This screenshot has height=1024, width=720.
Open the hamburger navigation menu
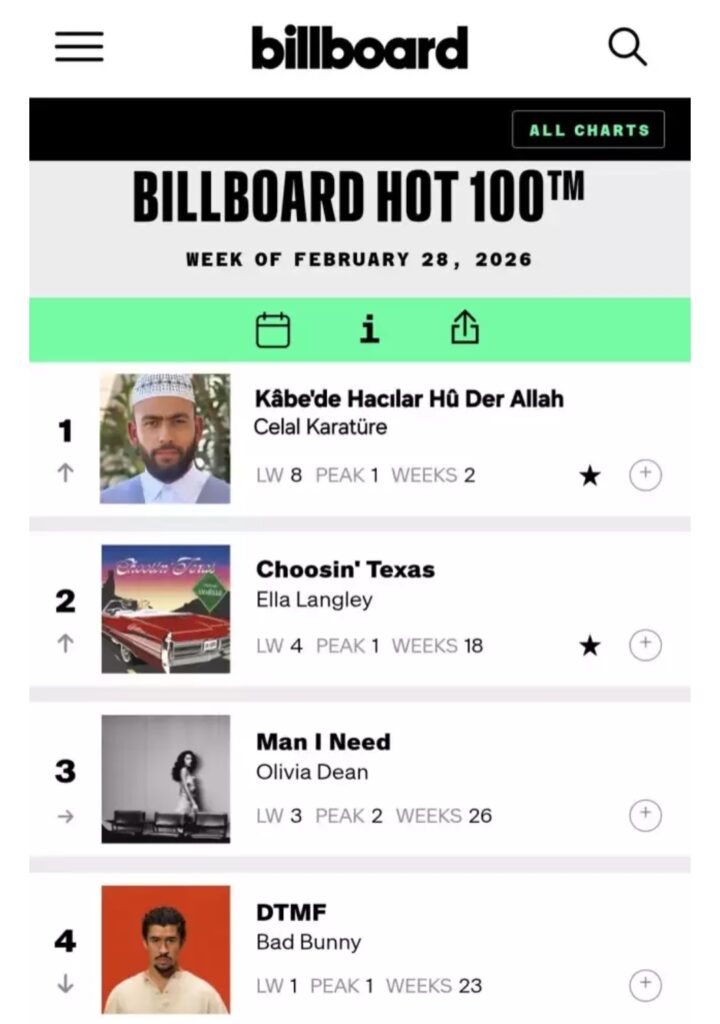[x=79, y=46]
